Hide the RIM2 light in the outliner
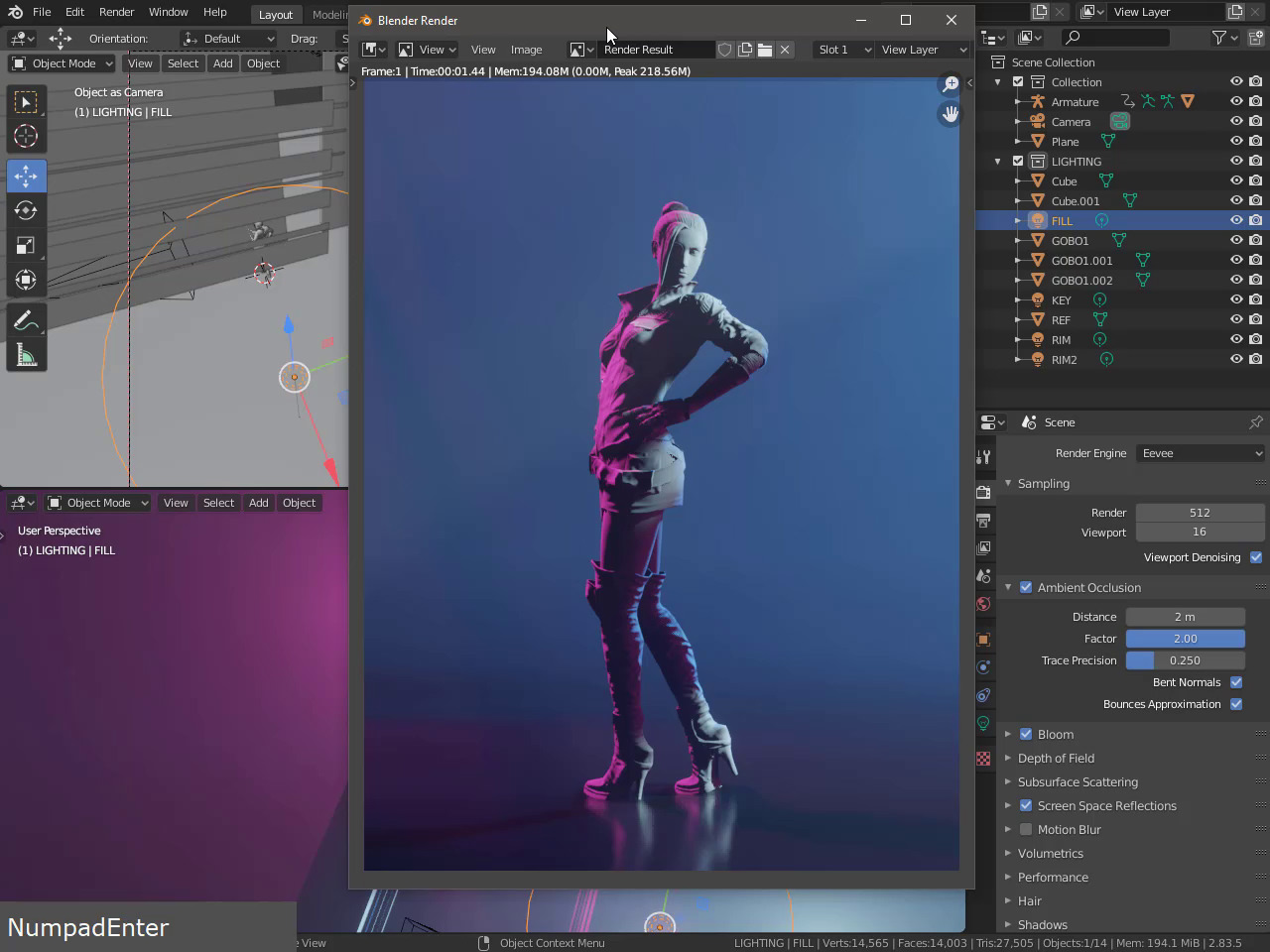The width and height of the screenshot is (1270, 952). click(1236, 359)
